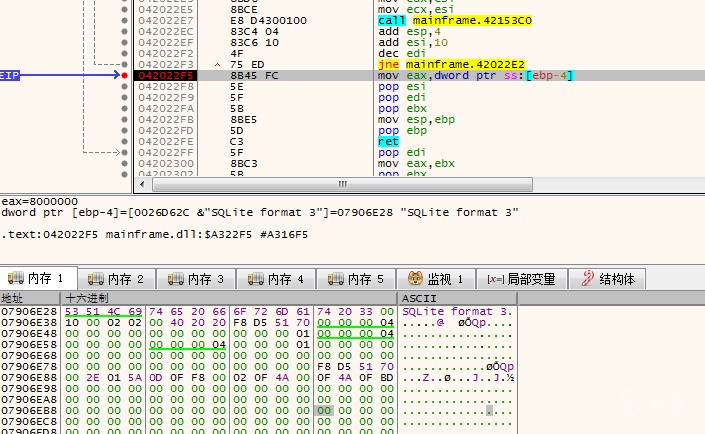
Task: Select memory address 07906E78 row
Action: coord(29,367)
